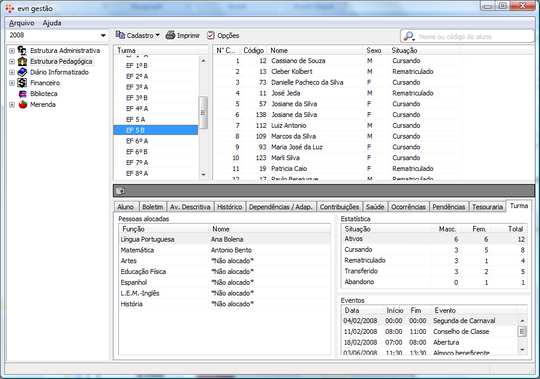Open the Ocorrências tab
This screenshot has height=379, width=540.
(408, 207)
